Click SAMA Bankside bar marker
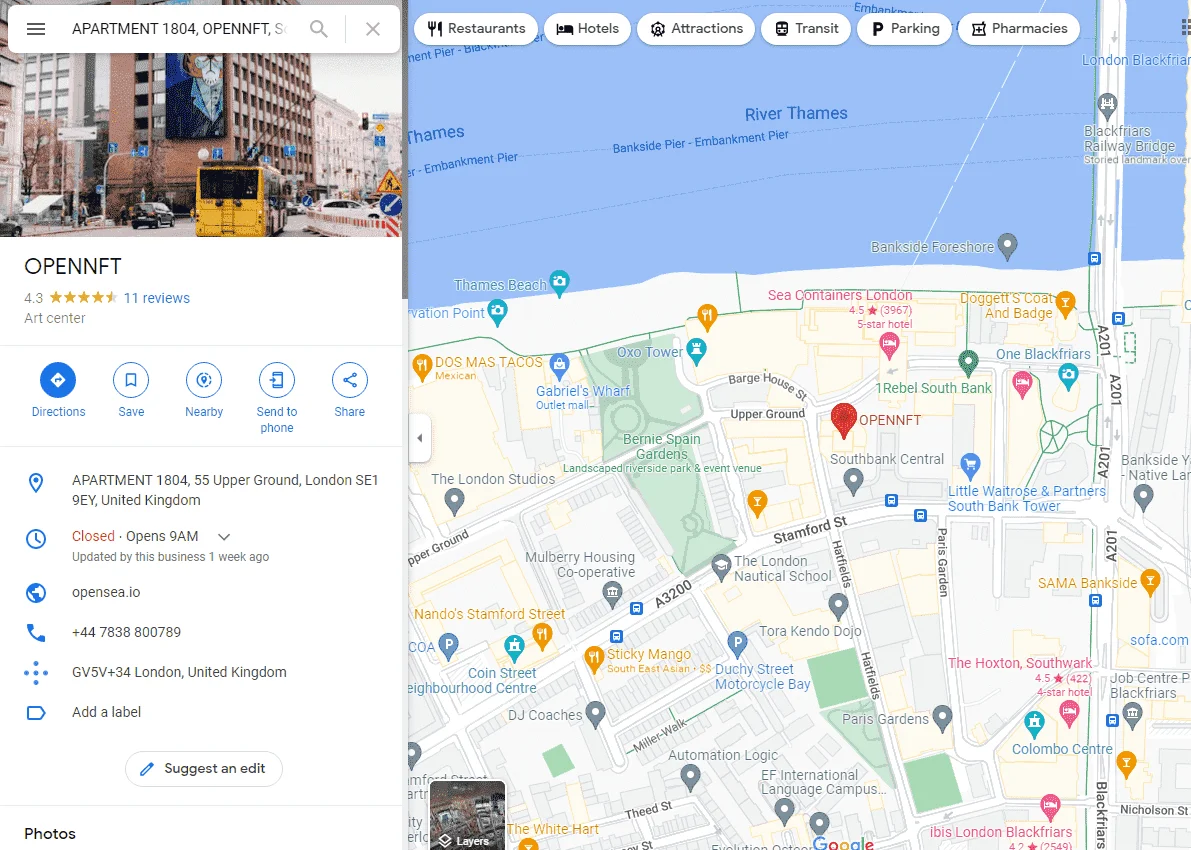The height and width of the screenshot is (850, 1191). 1150,582
